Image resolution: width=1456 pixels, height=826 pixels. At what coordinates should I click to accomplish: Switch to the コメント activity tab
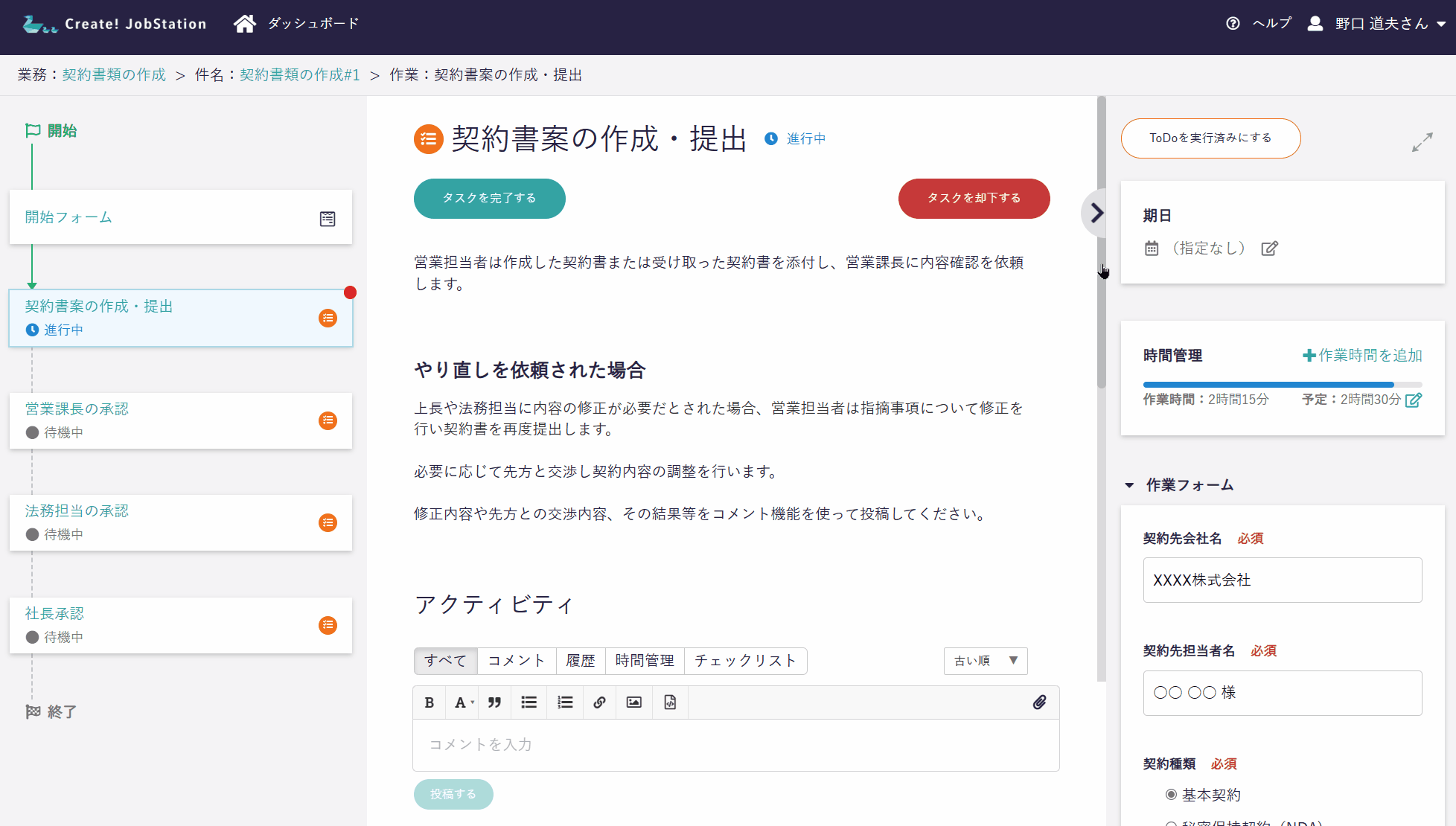point(517,661)
